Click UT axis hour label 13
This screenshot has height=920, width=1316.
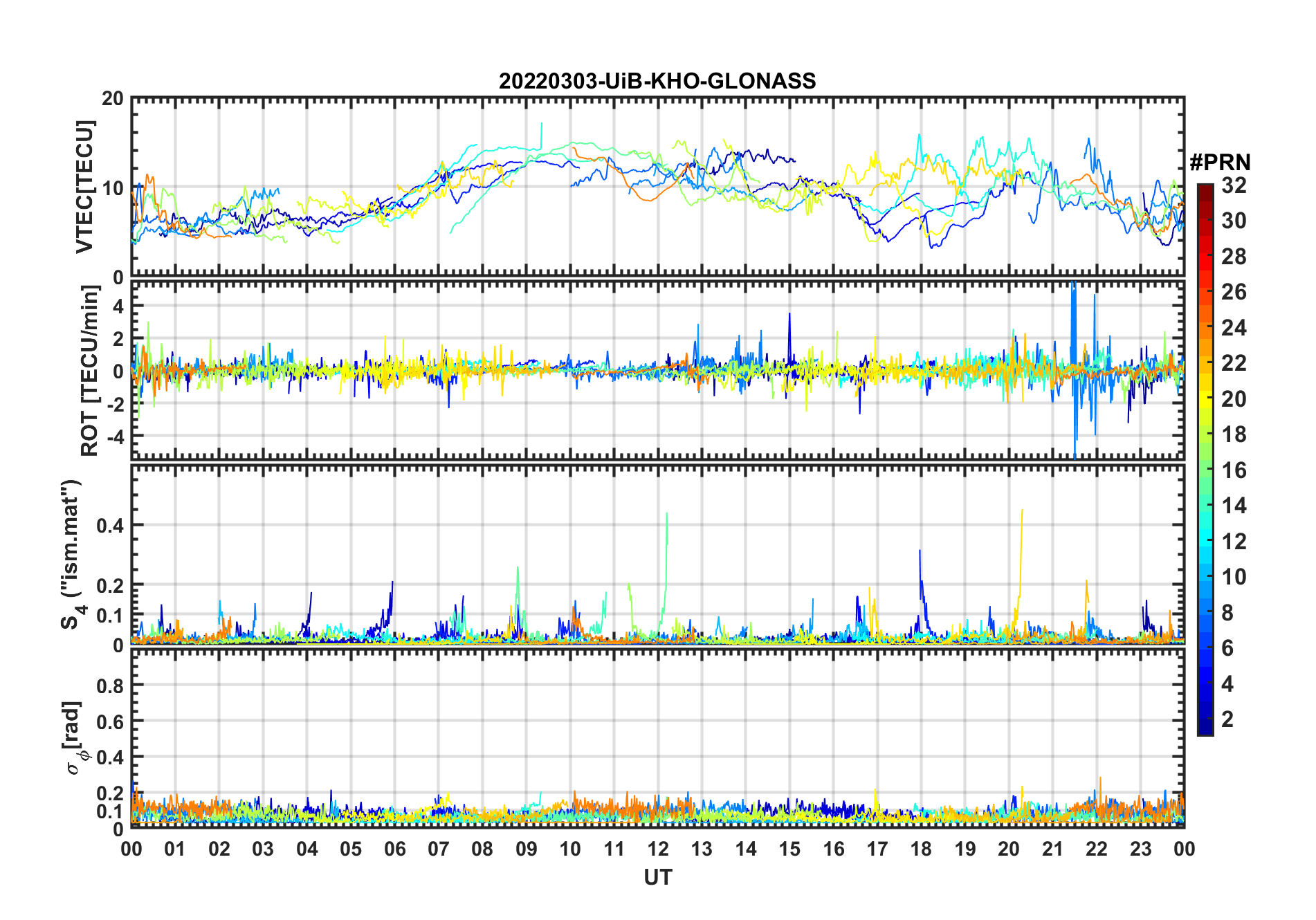coord(702,849)
